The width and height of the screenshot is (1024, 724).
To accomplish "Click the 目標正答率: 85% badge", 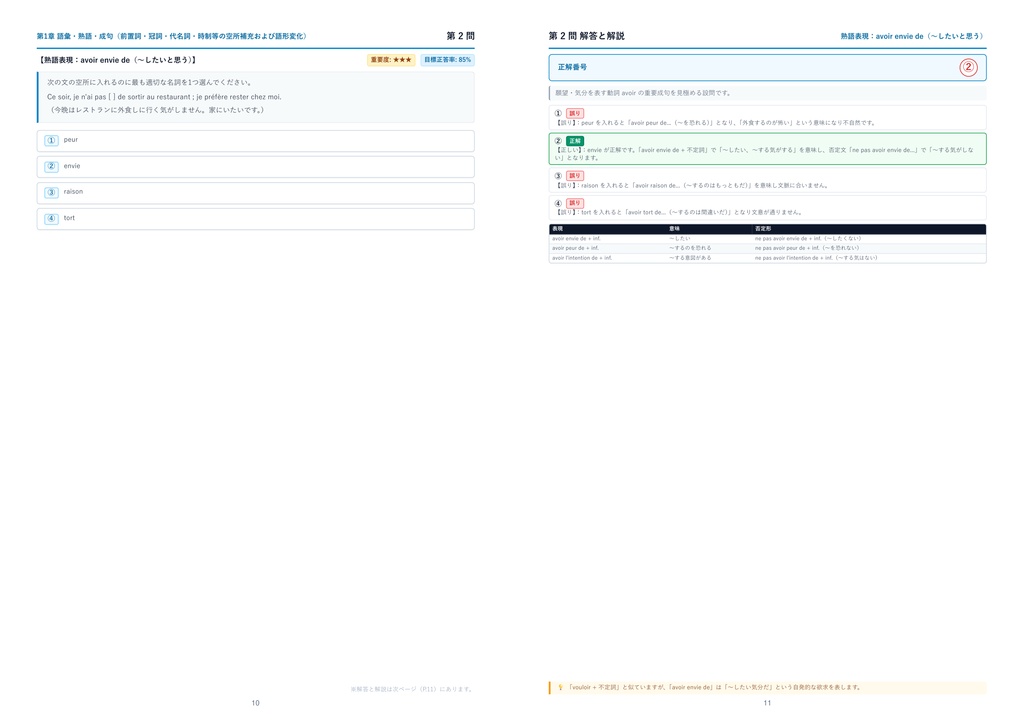I will (447, 60).
